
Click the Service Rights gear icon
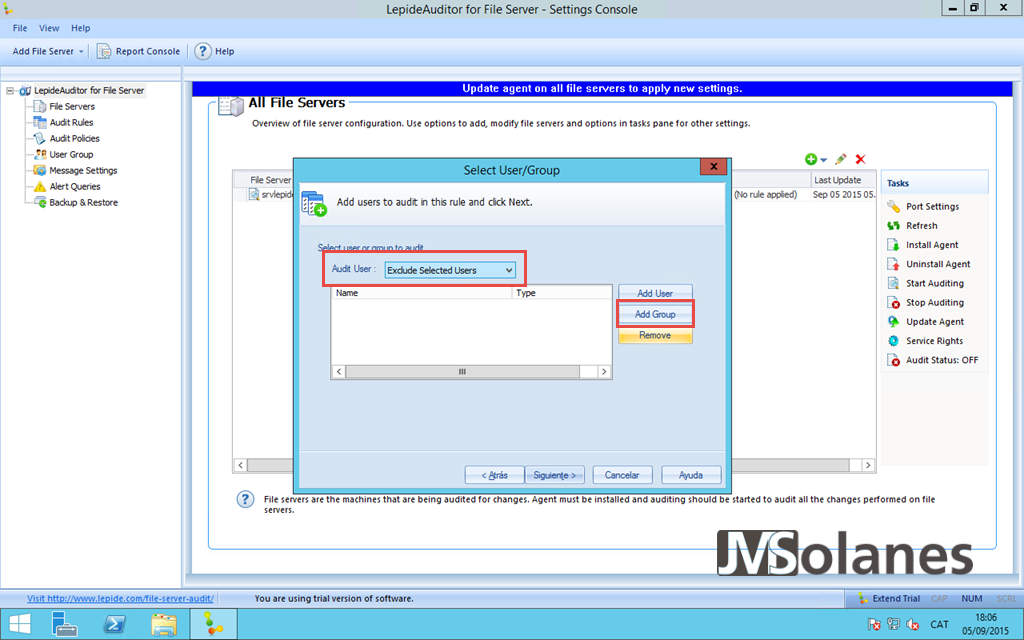[x=893, y=341]
